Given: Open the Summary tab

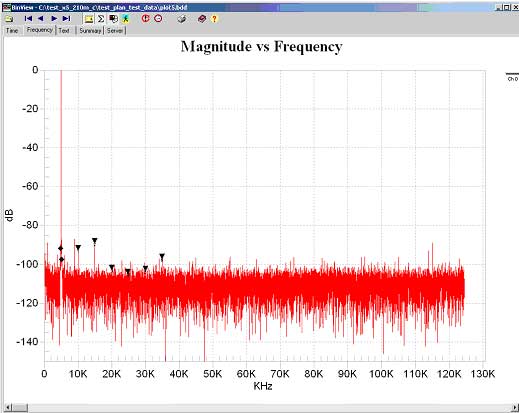Looking at the screenshot, I should [x=90, y=30].
